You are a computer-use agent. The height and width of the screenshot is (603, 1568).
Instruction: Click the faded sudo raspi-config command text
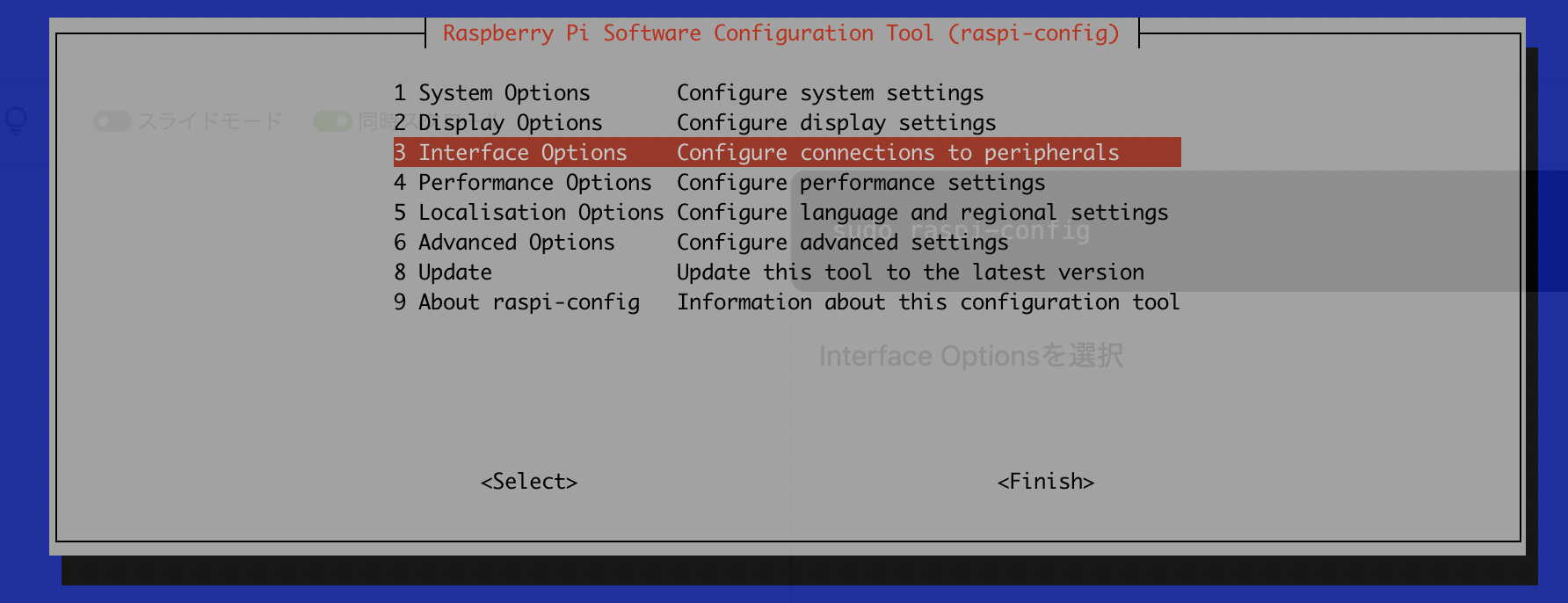click(x=962, y=231)
